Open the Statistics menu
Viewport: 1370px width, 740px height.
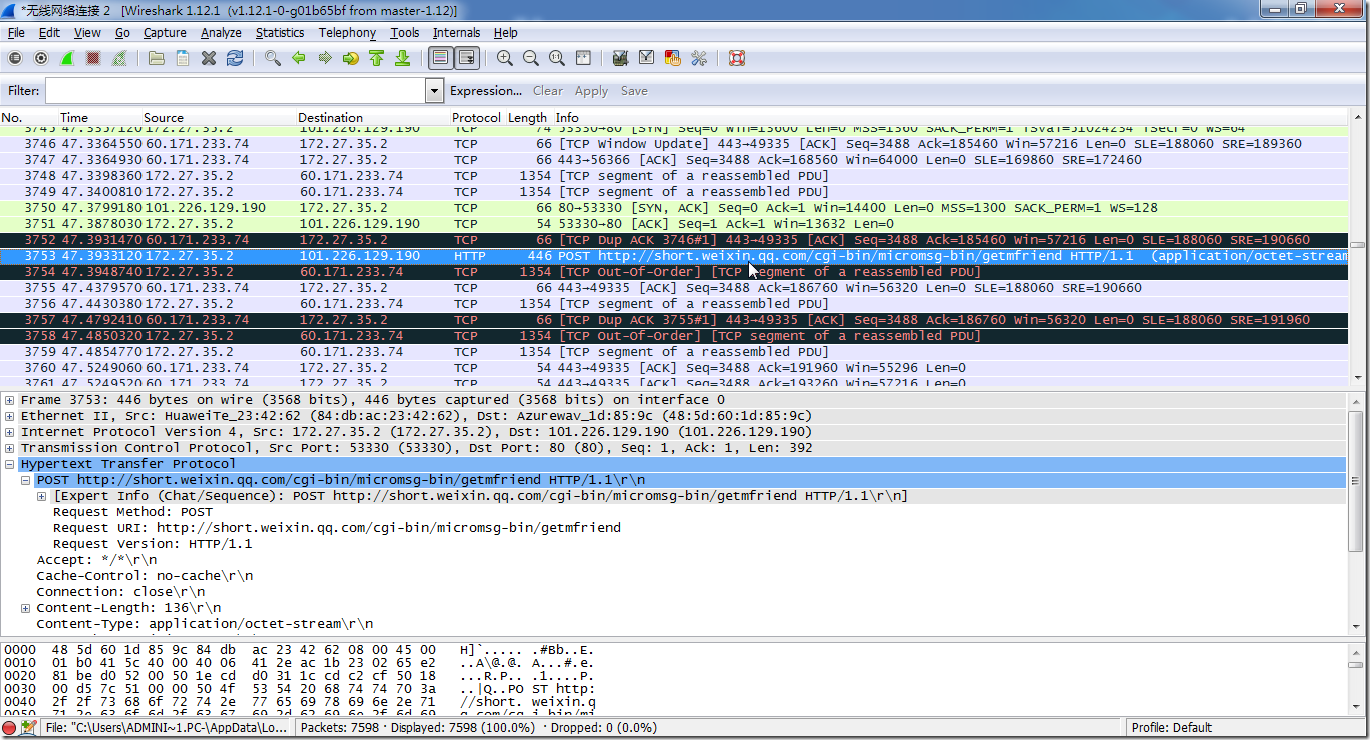pyautogui.click(x=280, y=33)
